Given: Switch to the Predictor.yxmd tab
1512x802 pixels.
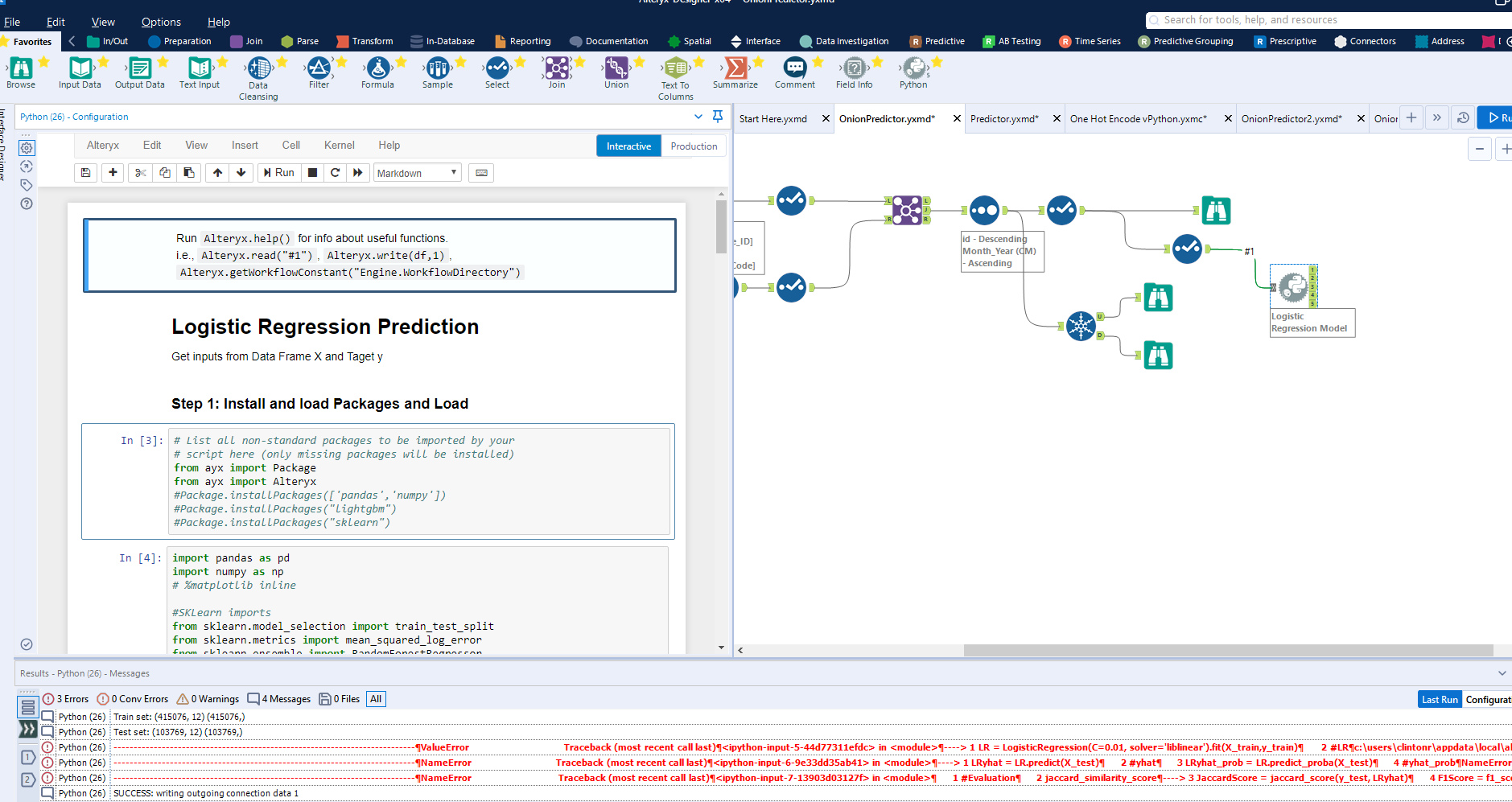Looking at the screenshot, I should [x=1004, y=119].
